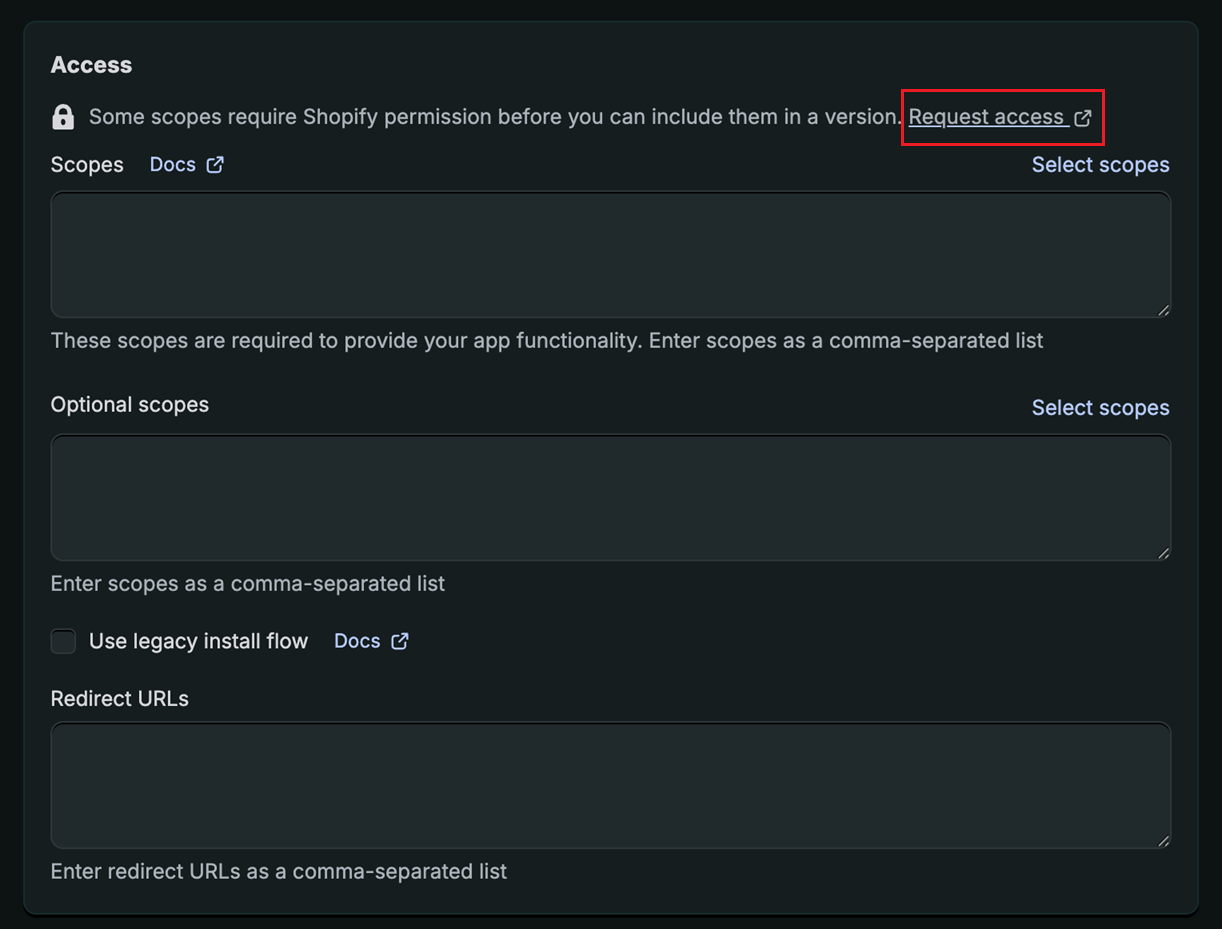1222x929 pixels.
Task: Focus the required Scopes text area
Action: [x=610, y=255]
